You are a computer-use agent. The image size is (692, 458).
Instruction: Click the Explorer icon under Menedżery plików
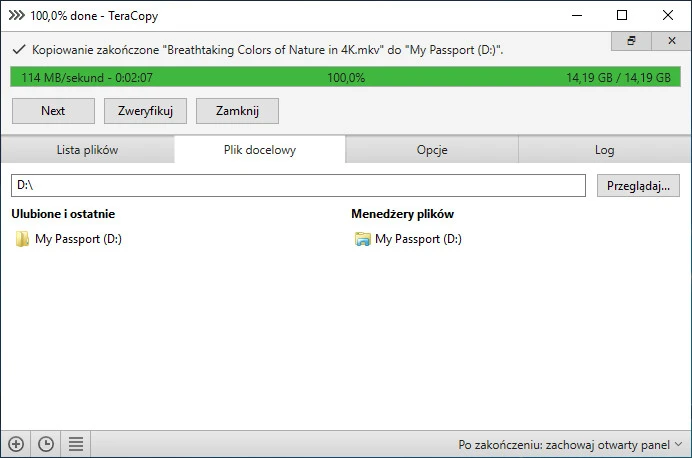click(x=362, y=239)
